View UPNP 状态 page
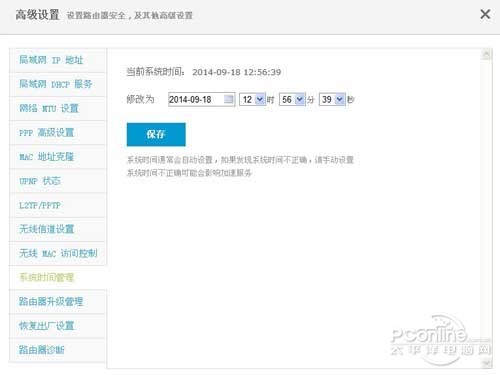Viewport: 500px width, 375px height. pyautogui.click(x=58, y=181)
